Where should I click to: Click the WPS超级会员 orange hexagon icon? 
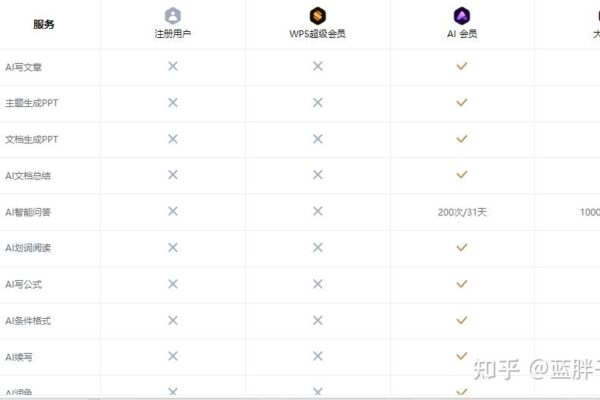click(x=318, y=16)
